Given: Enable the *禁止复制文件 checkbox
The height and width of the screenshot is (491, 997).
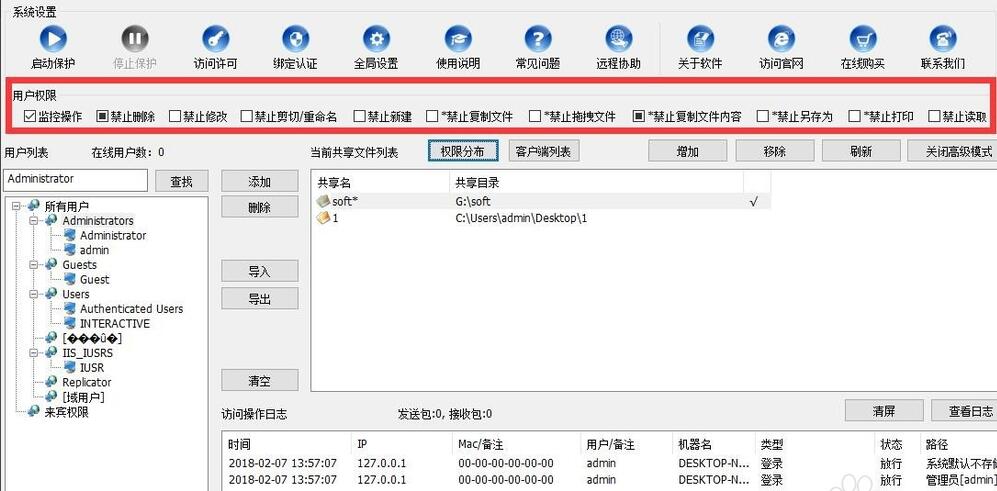Looking at the screenshot, I should (432, 116).
